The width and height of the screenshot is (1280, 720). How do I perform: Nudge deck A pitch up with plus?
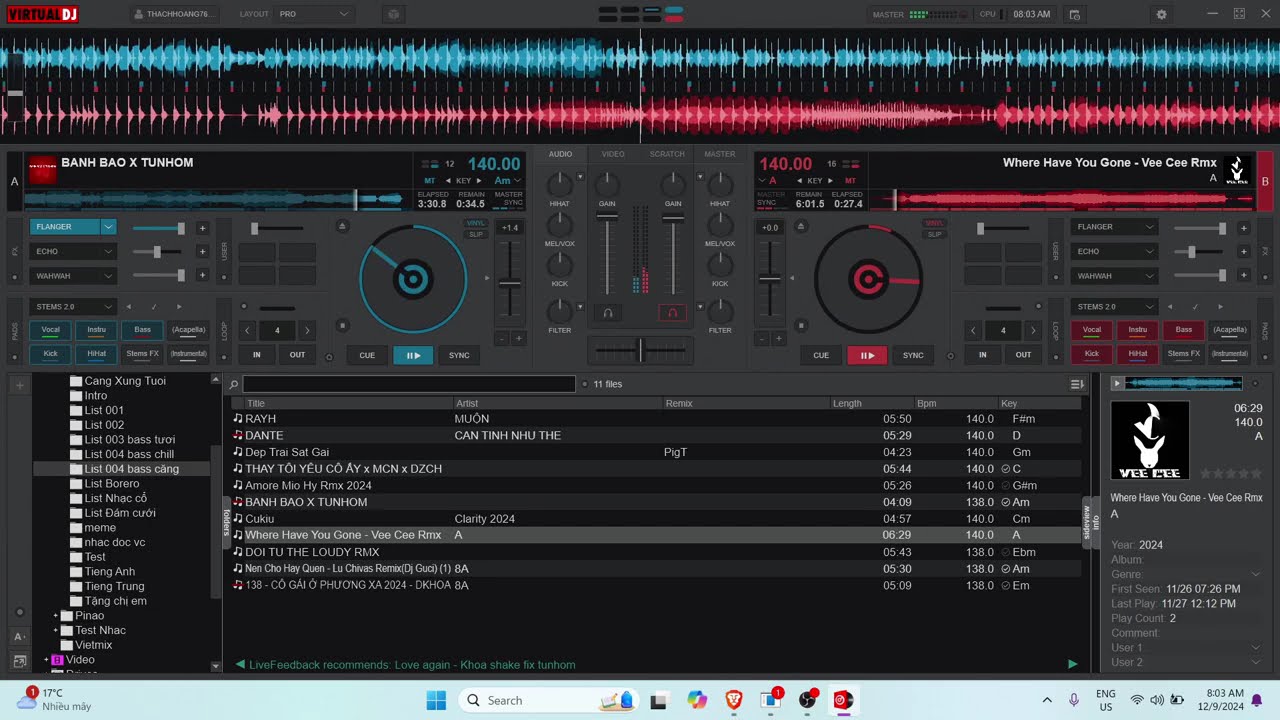pos(518,338)
